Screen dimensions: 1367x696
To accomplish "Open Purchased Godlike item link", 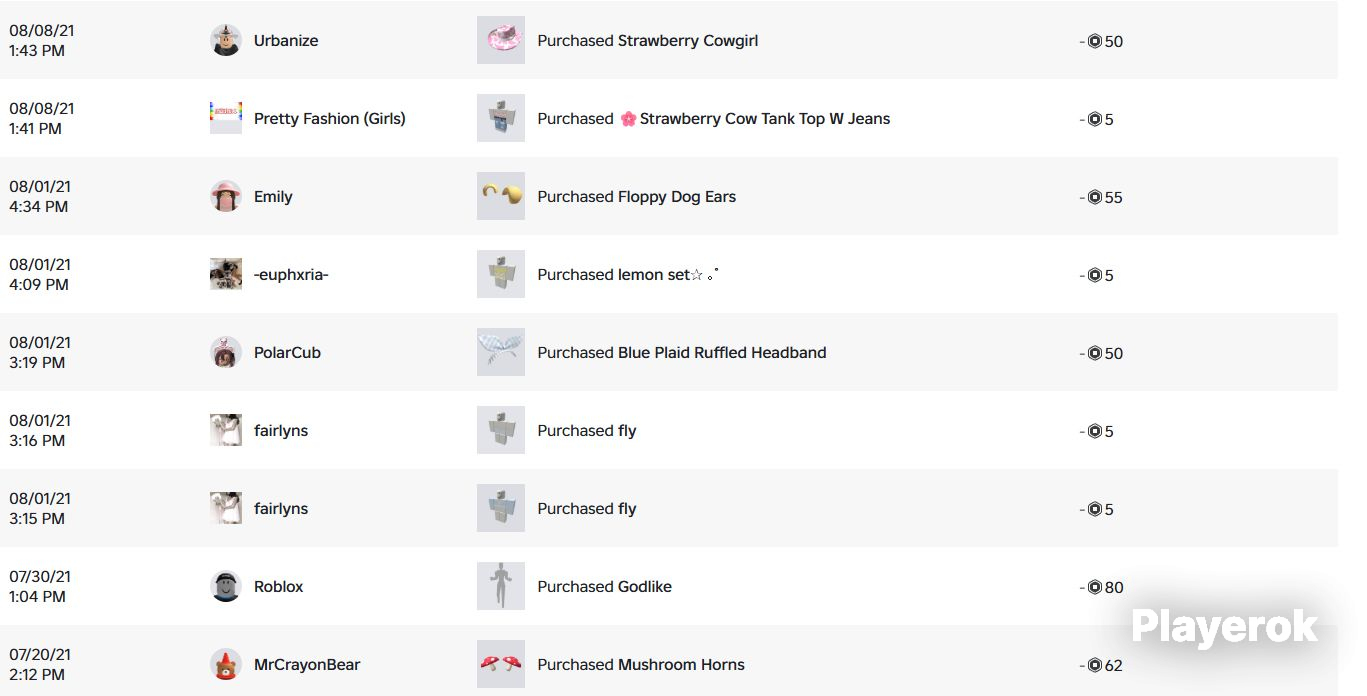I will tap(604, 587).
